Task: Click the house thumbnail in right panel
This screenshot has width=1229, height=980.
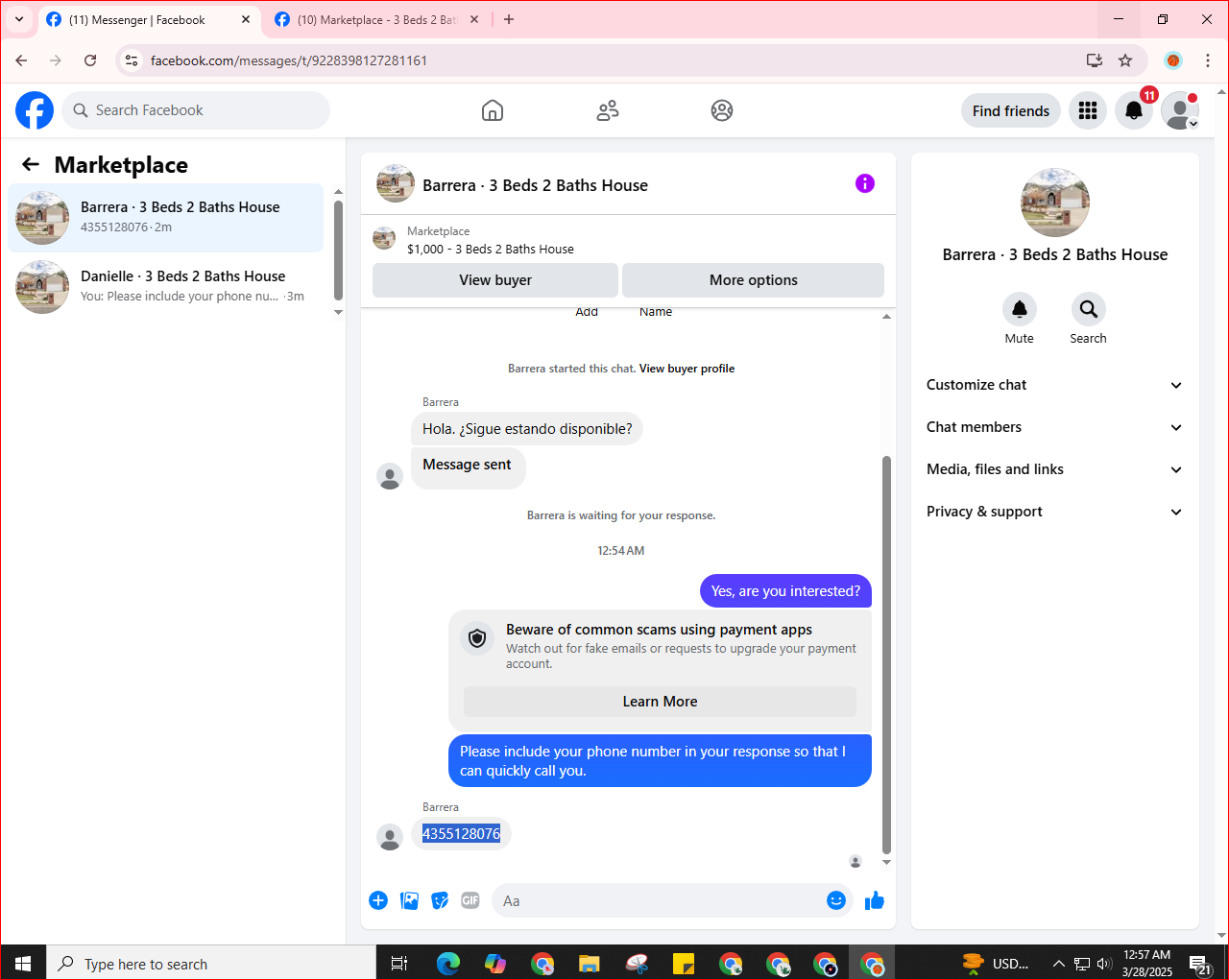Action: tap(1055, 203)
